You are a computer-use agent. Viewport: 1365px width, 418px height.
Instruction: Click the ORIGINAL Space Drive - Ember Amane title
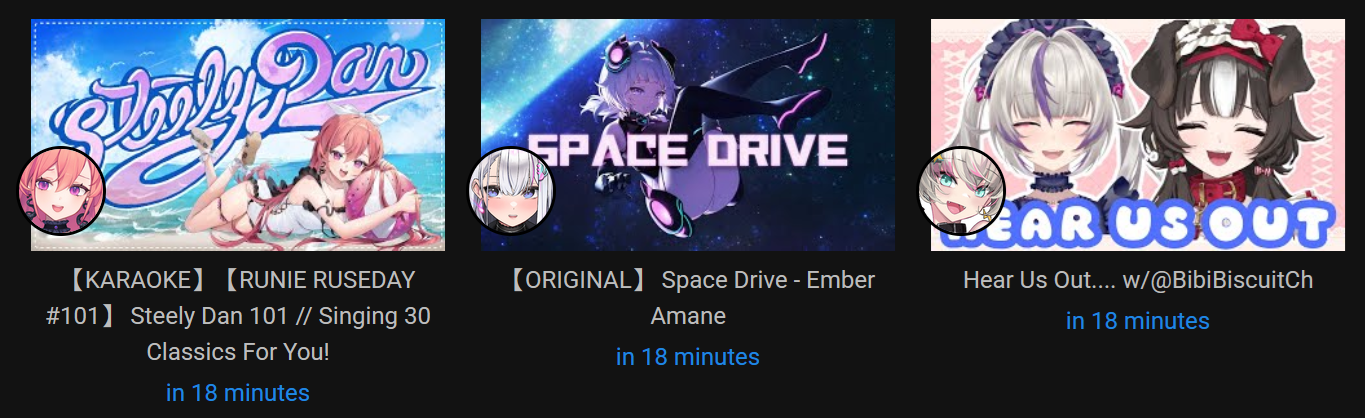coord(688,298)
